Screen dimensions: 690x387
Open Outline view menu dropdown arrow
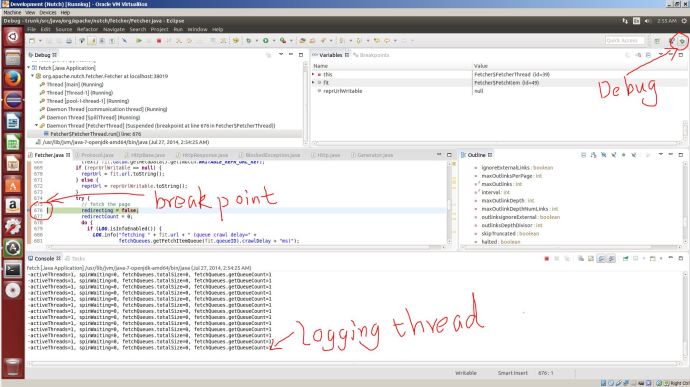[x=661, y=155]
